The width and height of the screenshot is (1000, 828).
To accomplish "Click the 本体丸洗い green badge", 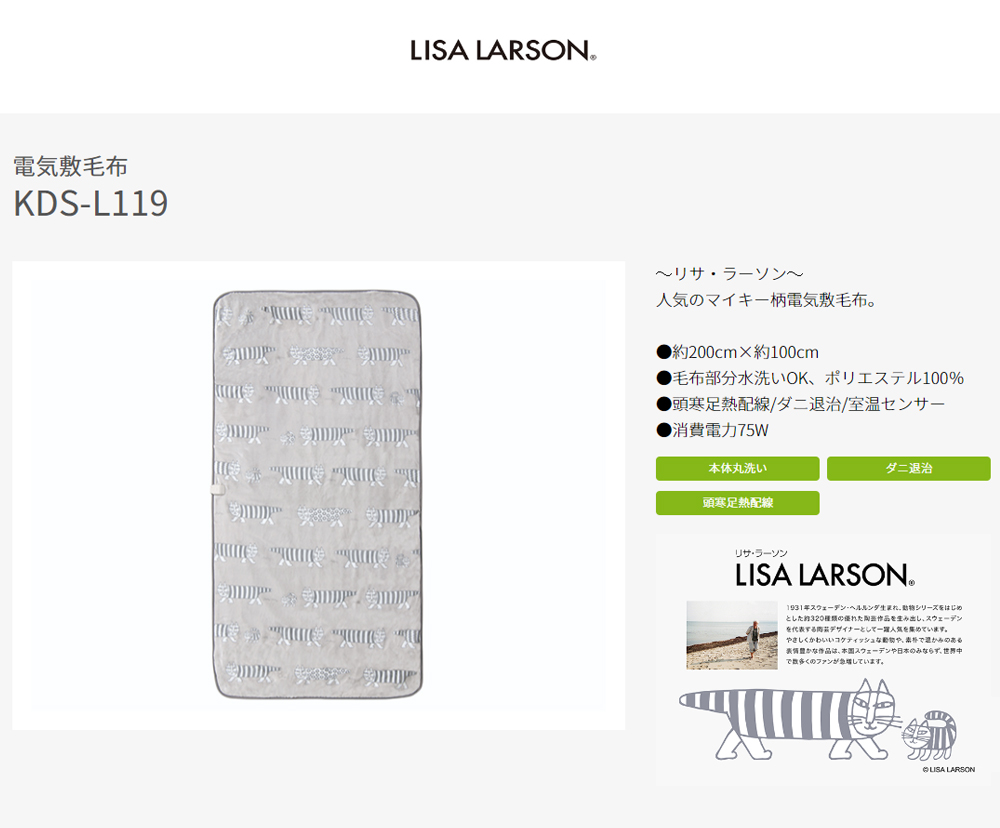I will 737,468.
